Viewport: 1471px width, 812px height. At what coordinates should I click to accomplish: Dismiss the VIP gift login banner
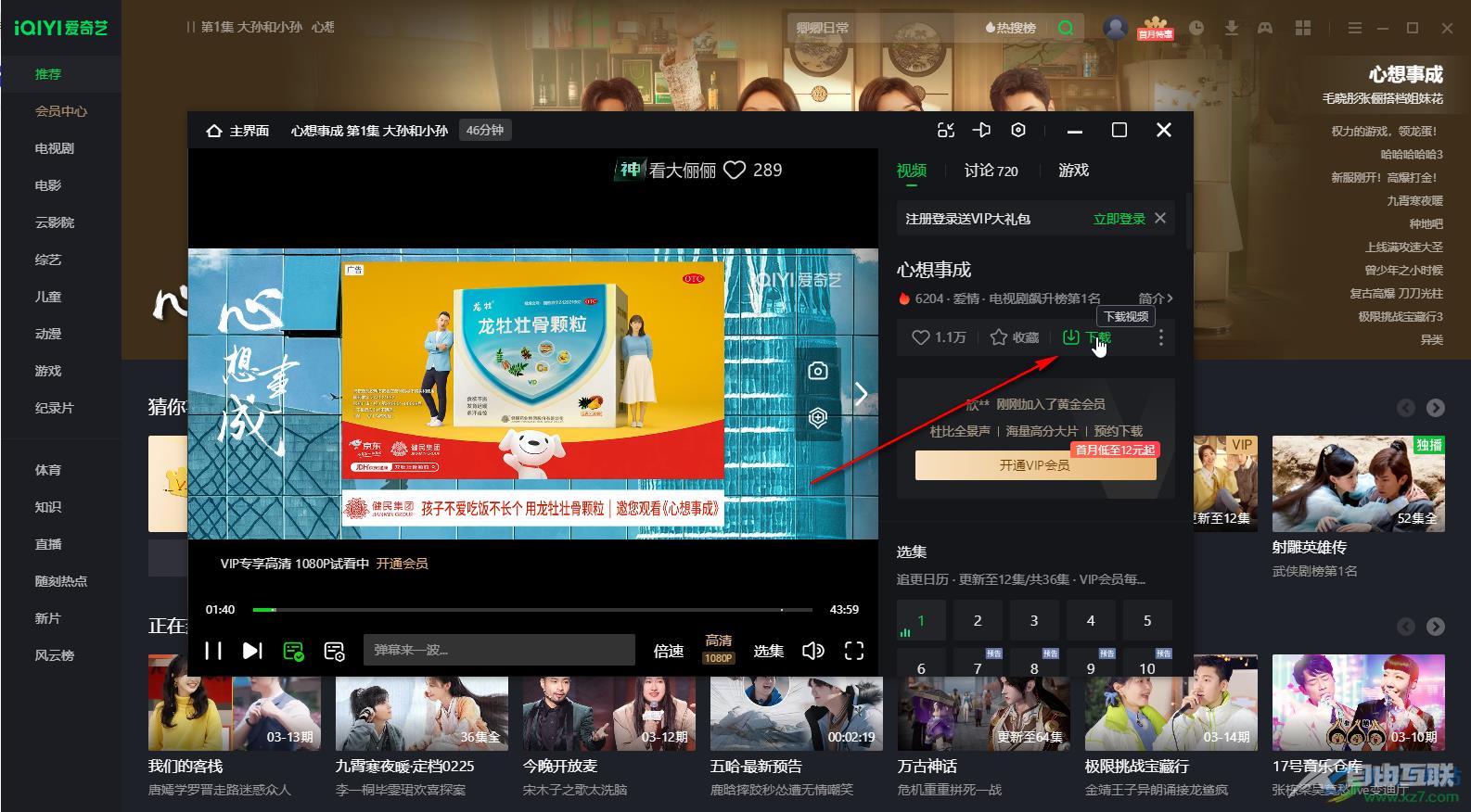pos(1160,219)
